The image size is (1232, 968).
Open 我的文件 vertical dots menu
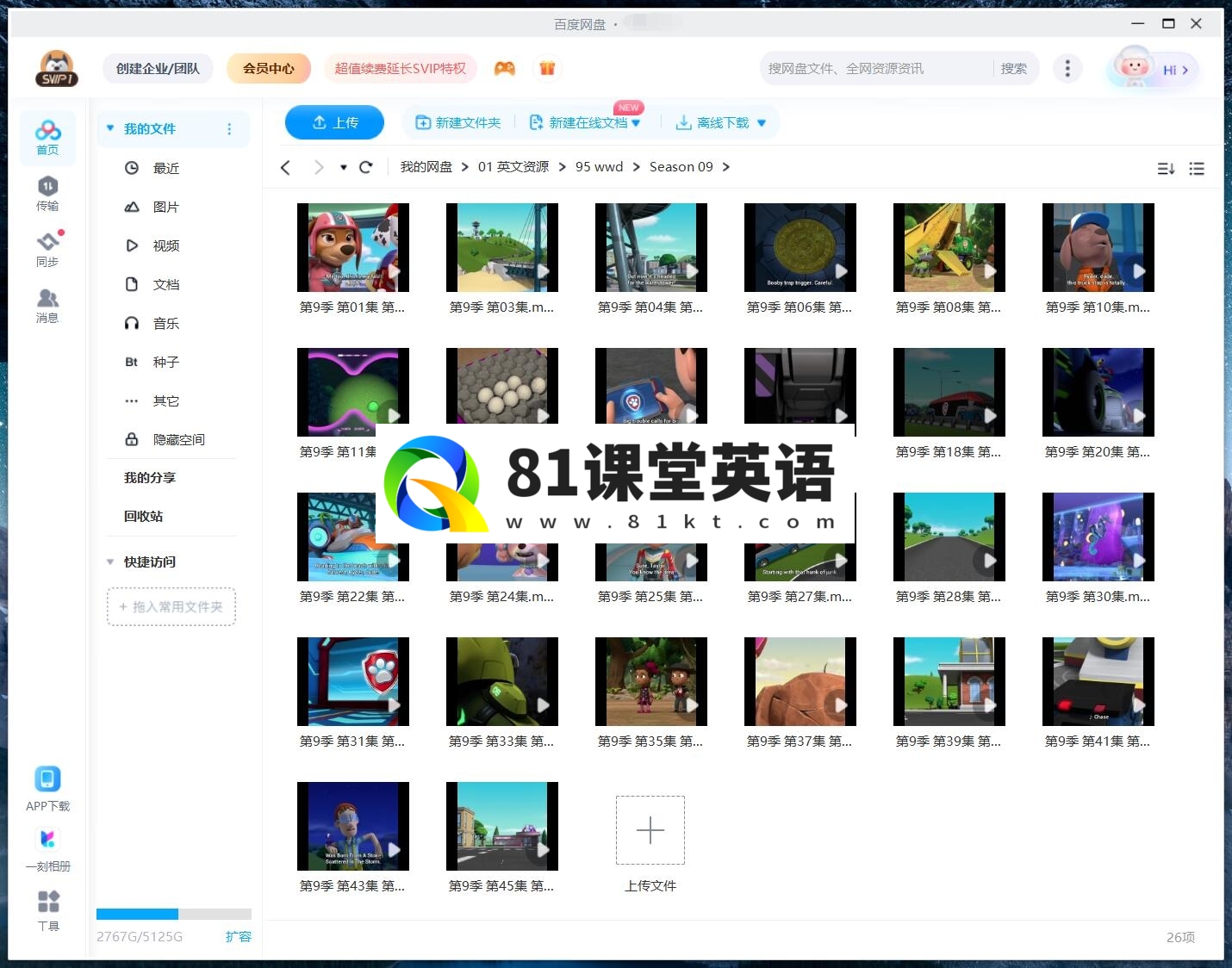(x=229, y=128)
